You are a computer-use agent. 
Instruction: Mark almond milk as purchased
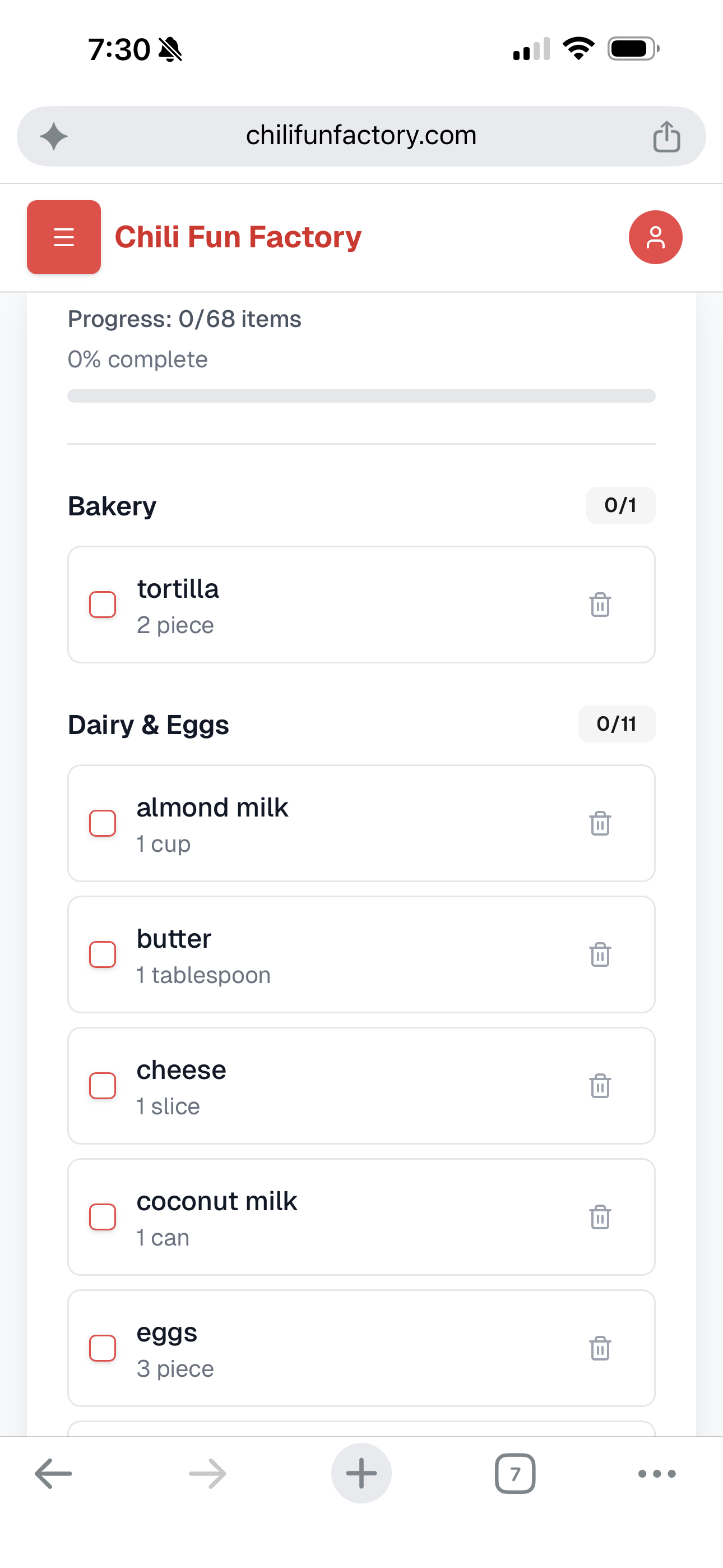pyautogui.click(x=103, y=823)
